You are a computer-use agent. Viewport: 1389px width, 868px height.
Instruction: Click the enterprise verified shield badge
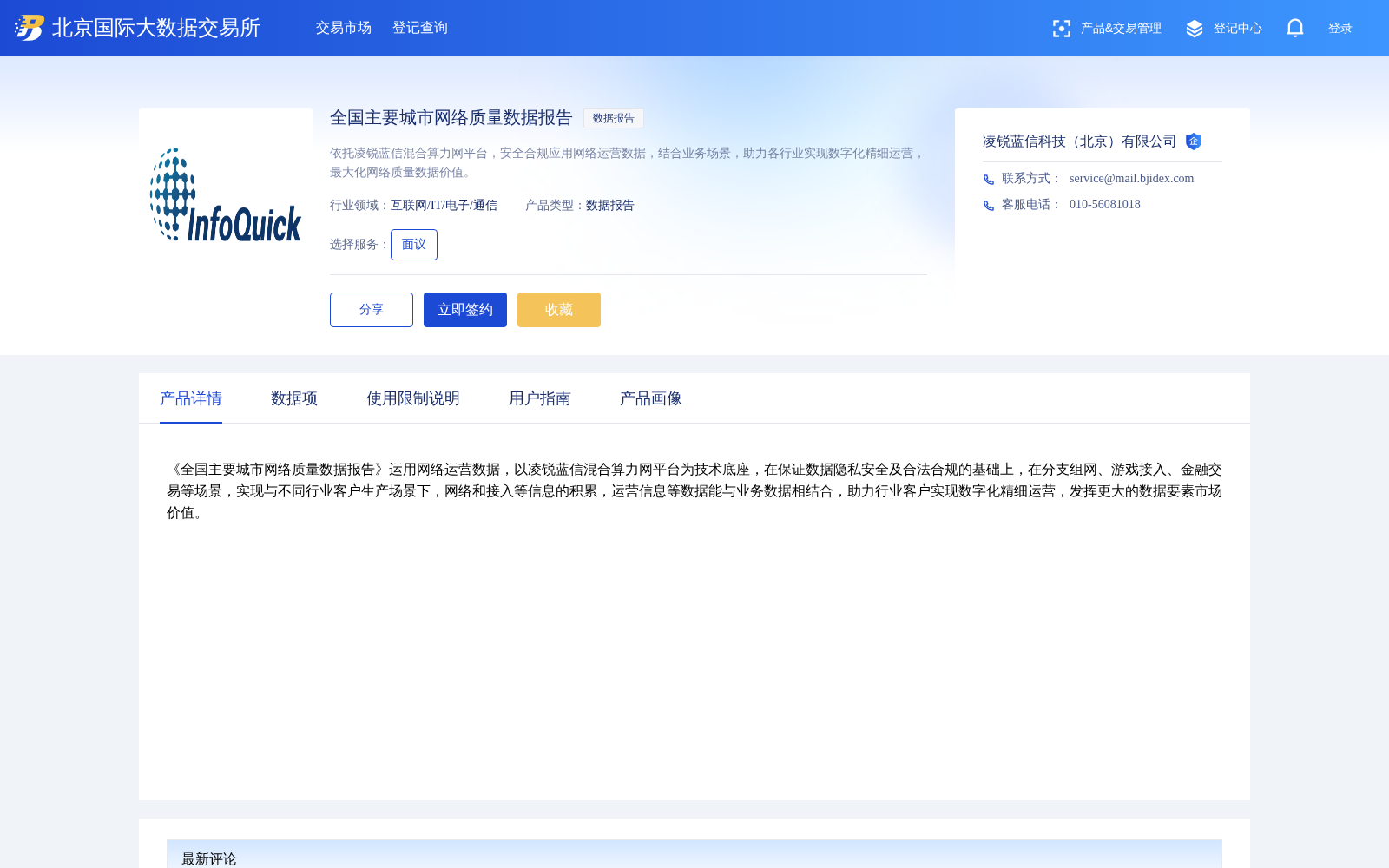click(x=1194, y=141)
